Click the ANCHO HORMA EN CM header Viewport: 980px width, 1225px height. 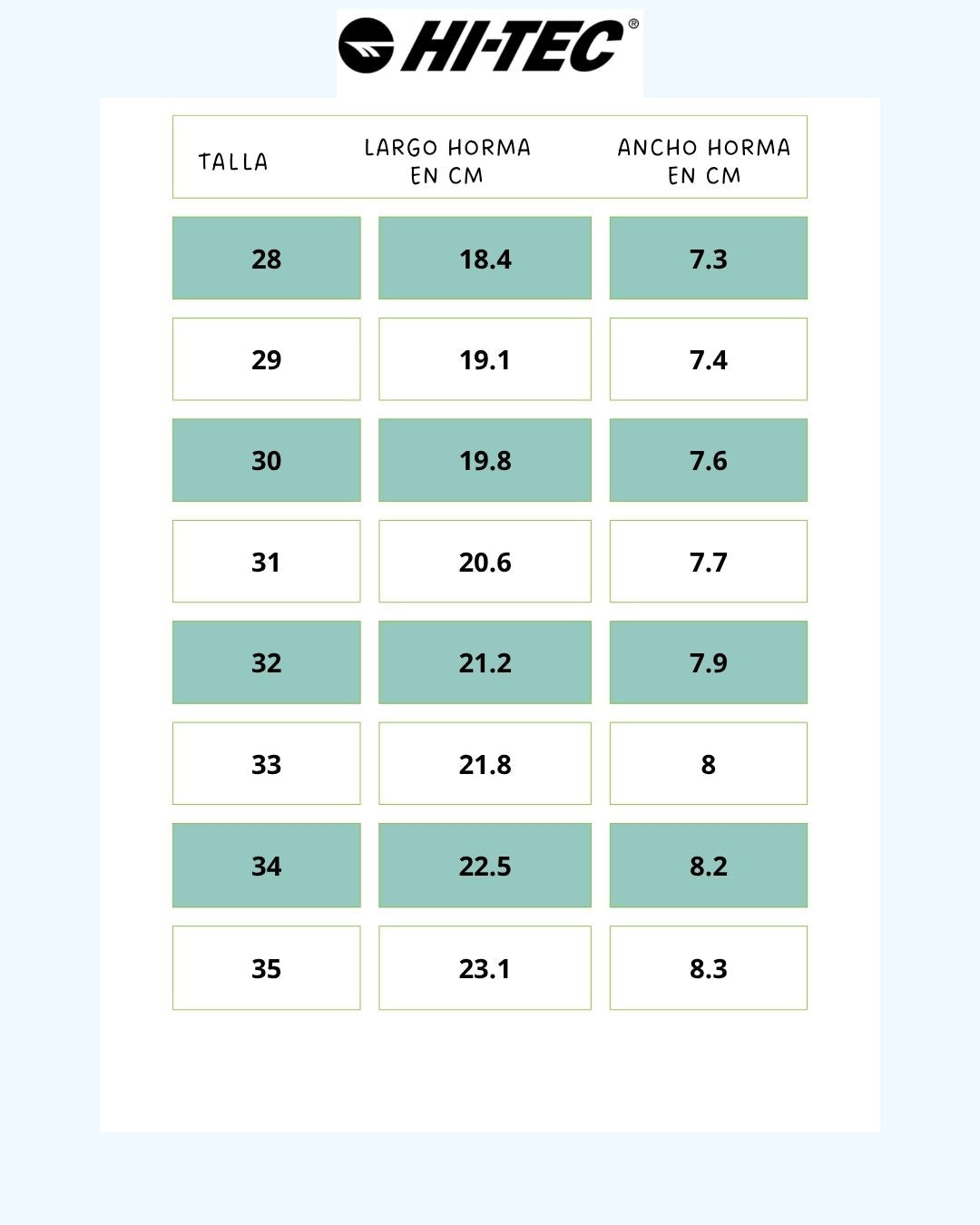704,161
